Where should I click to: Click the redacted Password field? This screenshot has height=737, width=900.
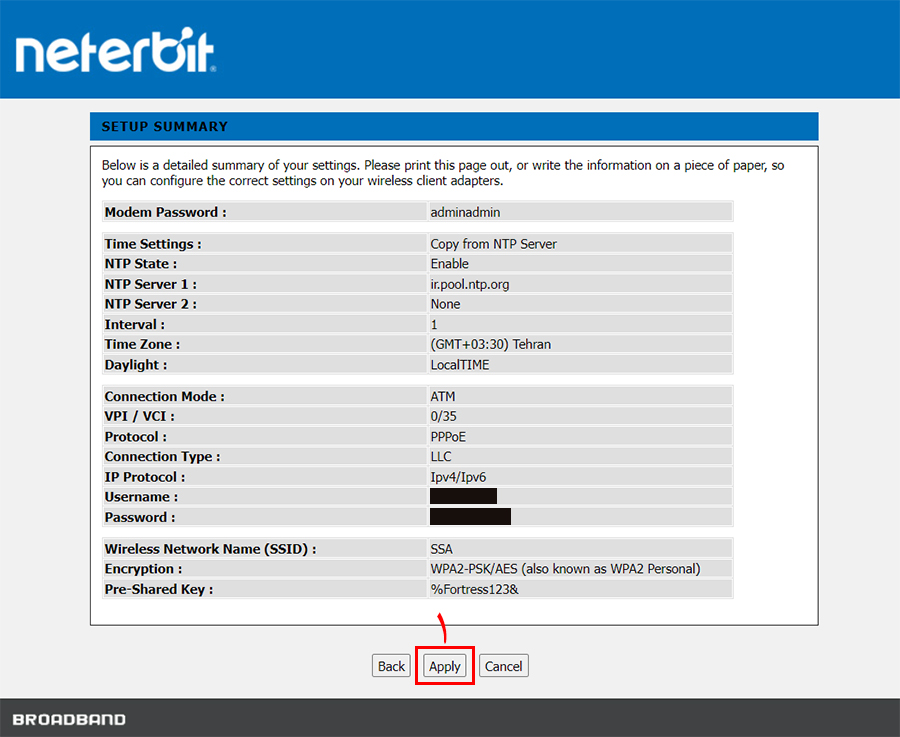tap(469, 516)
